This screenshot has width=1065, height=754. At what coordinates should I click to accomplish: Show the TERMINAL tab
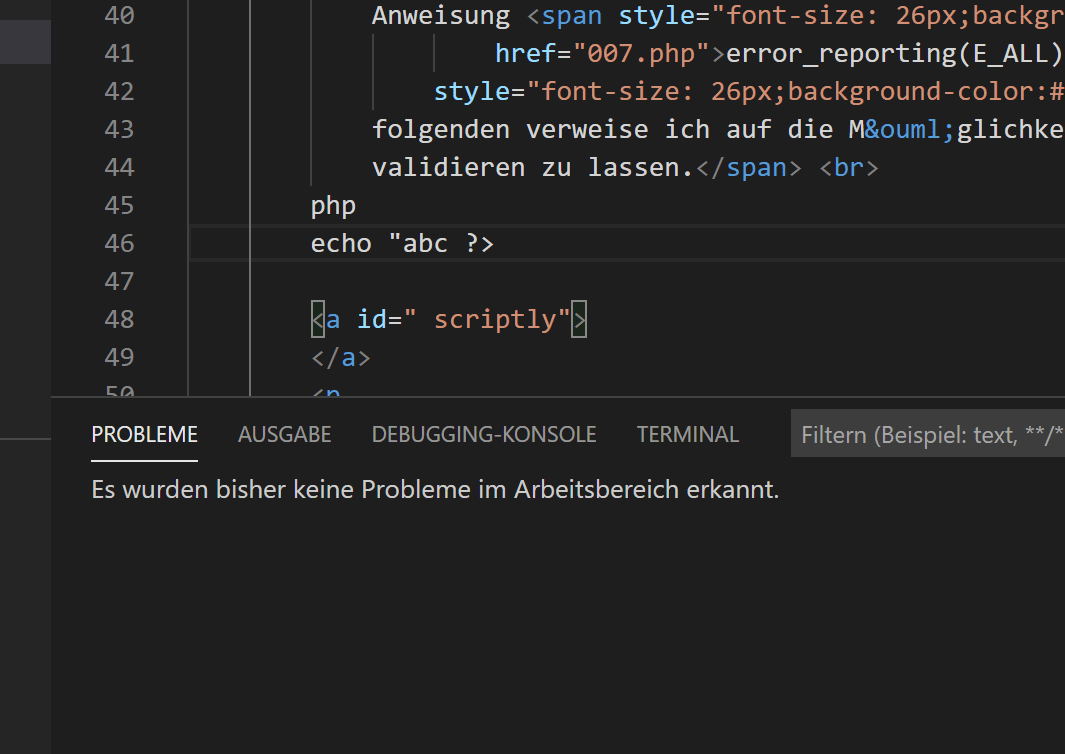point(687,435)
